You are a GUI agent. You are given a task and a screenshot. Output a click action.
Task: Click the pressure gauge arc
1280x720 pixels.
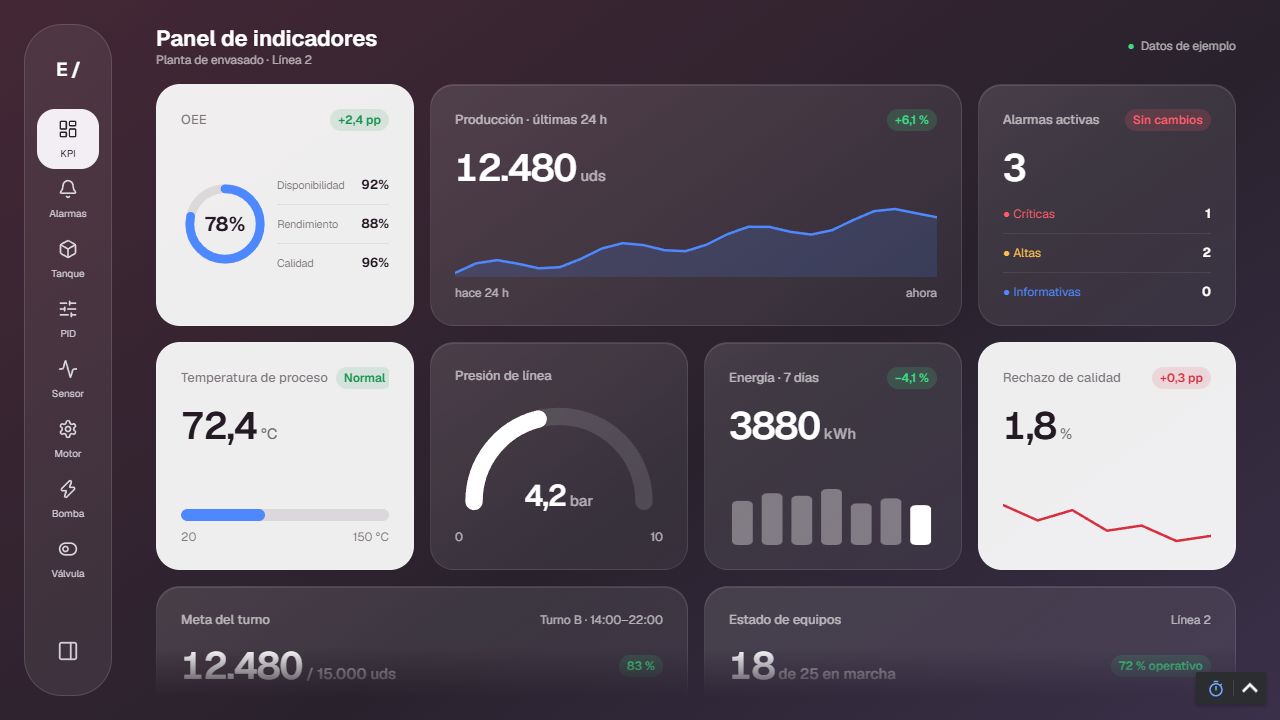[559, 458]
